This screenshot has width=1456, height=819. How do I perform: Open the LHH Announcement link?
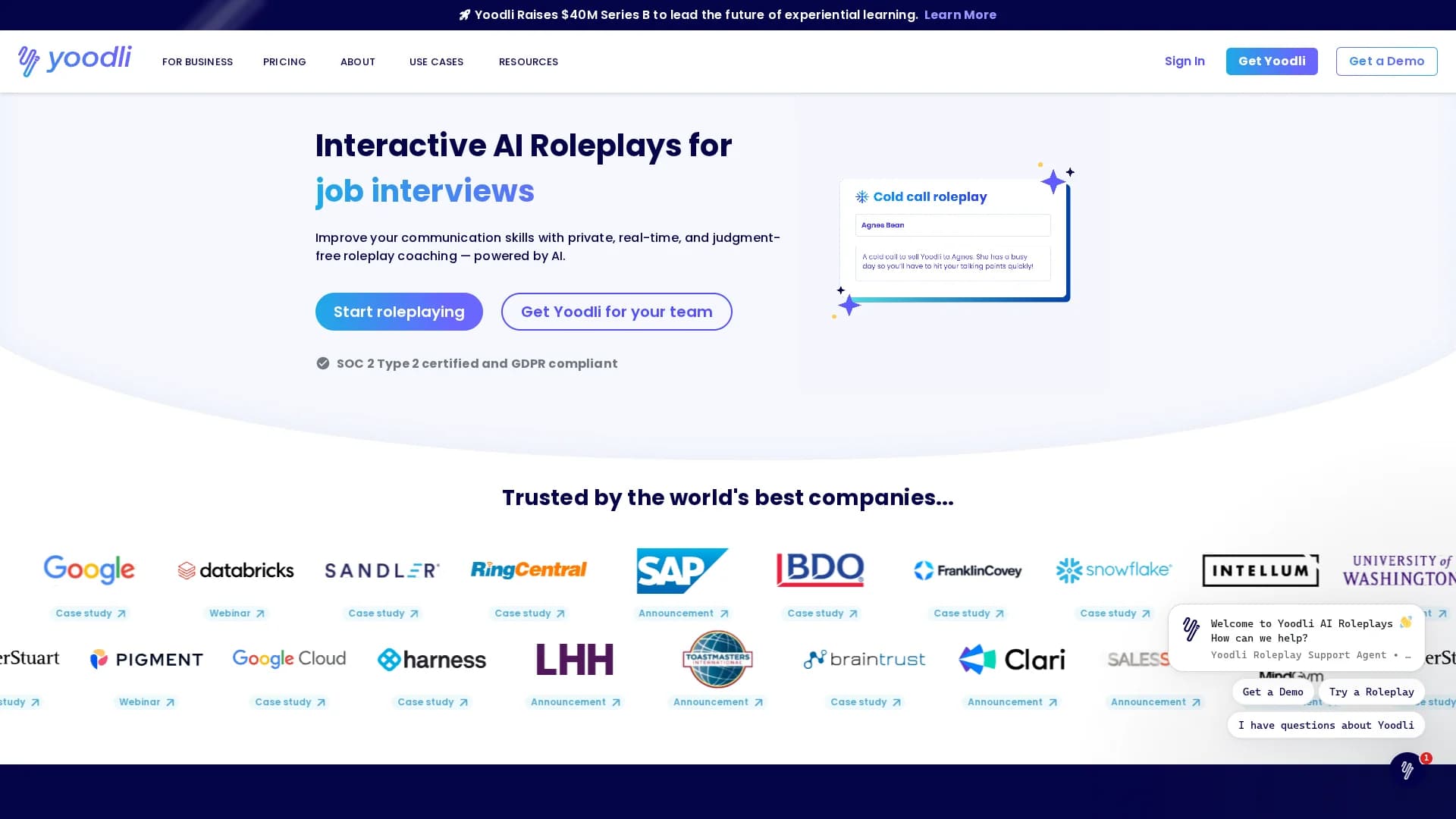click(575, 701)
